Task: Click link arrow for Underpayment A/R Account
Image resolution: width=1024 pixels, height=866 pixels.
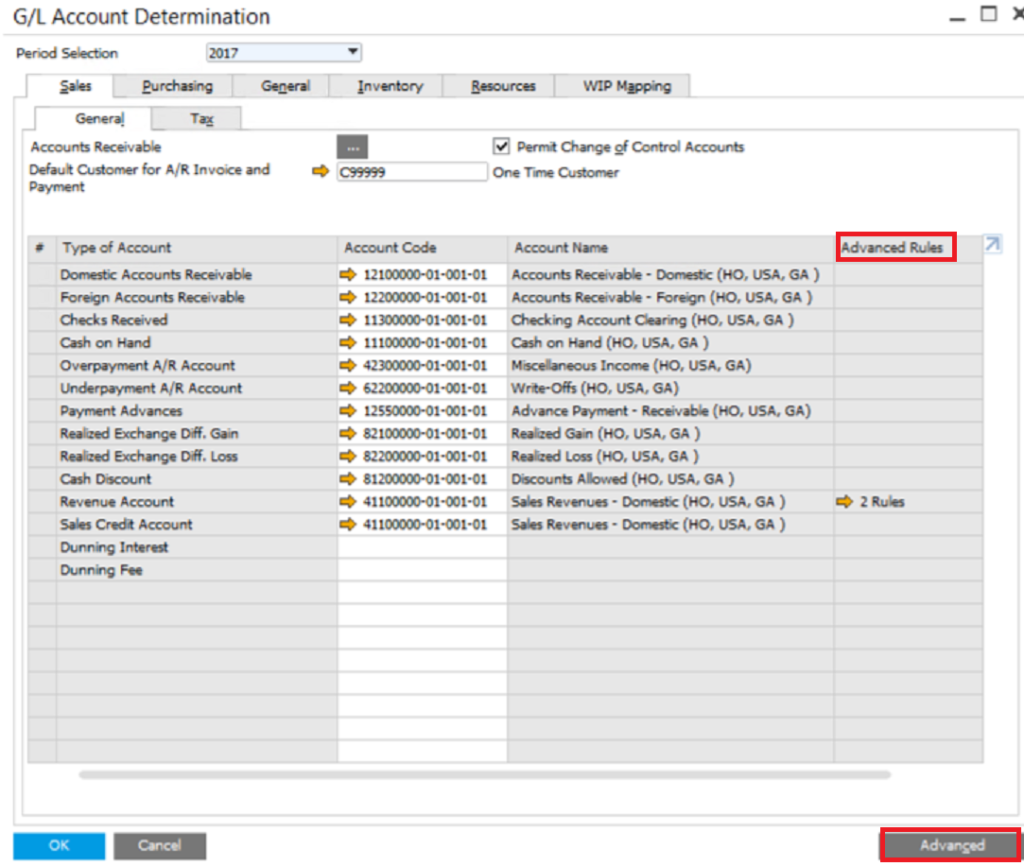Action: pyautogui.click(x=349, y=388)
